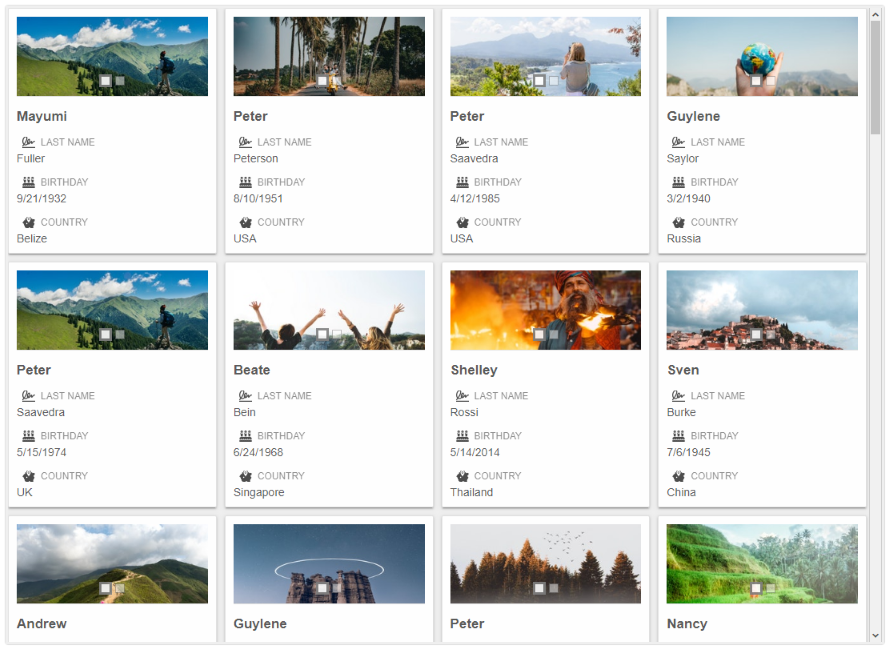
Task: Click the country icon above Belize
Action: click(x=28, y=222)
